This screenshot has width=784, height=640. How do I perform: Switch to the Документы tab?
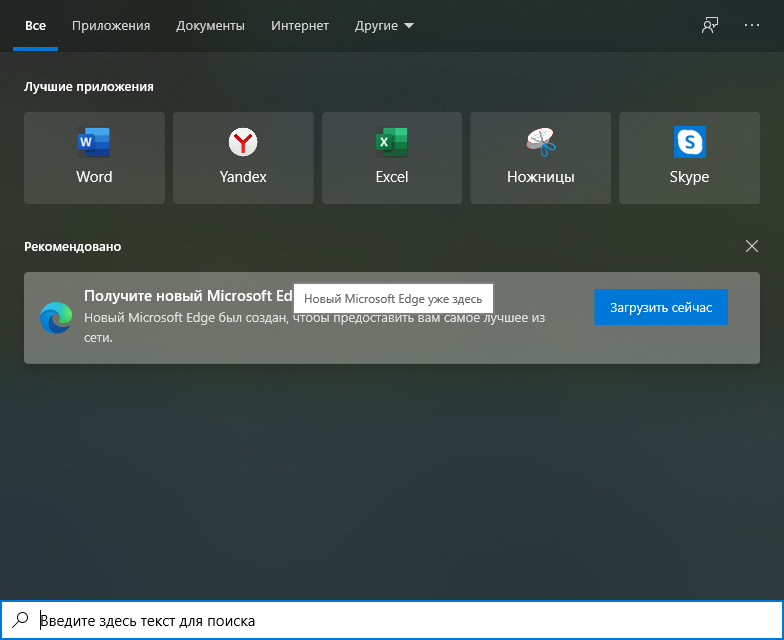[x=210, y=26]
